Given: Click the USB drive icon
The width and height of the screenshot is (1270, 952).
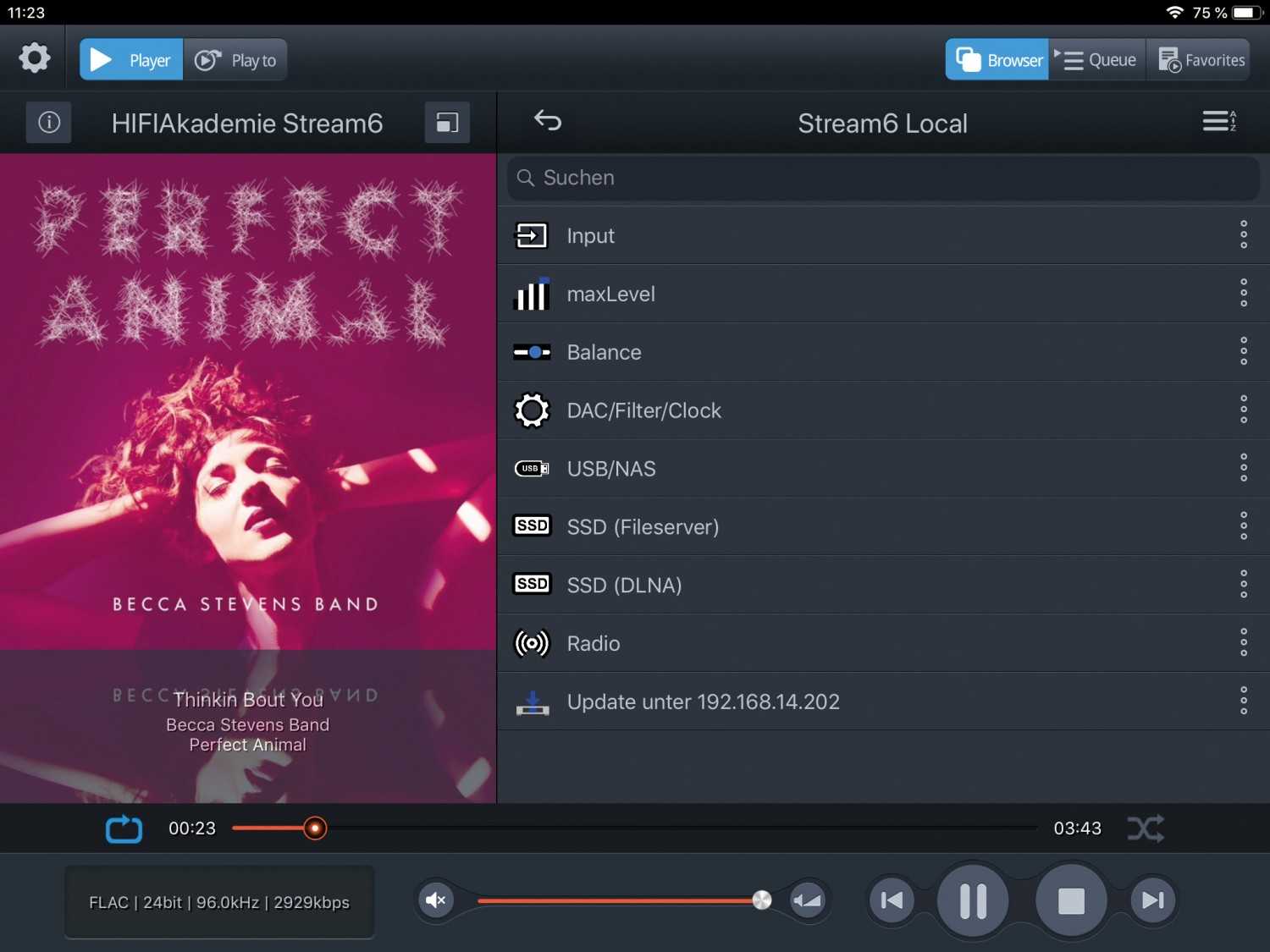Looking at the screenshot, I should point(532,469).
